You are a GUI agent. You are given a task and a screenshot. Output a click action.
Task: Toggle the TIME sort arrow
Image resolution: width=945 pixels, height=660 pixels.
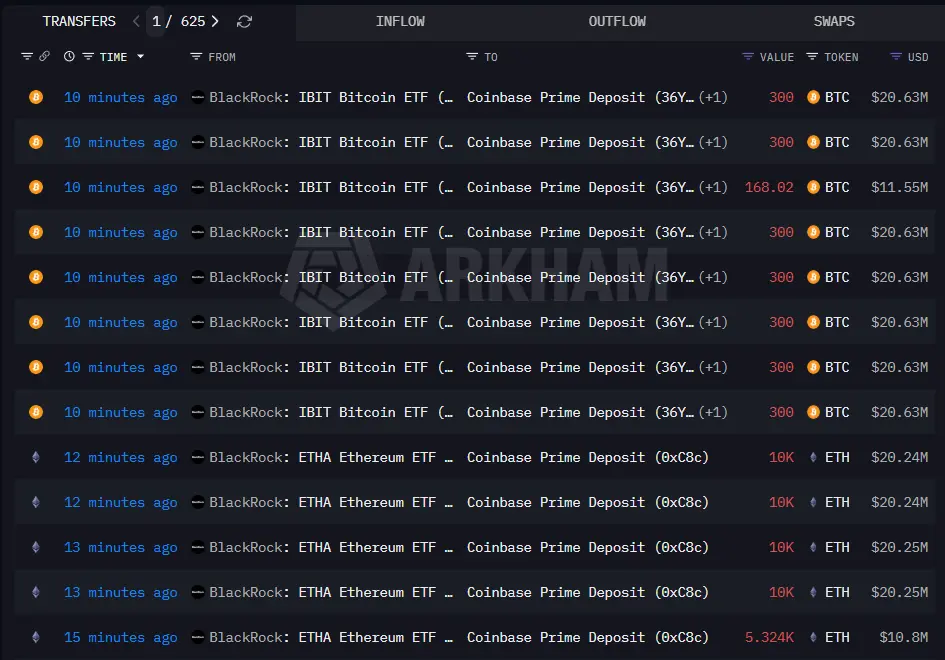pyautogui.click(x=140, y=57)
